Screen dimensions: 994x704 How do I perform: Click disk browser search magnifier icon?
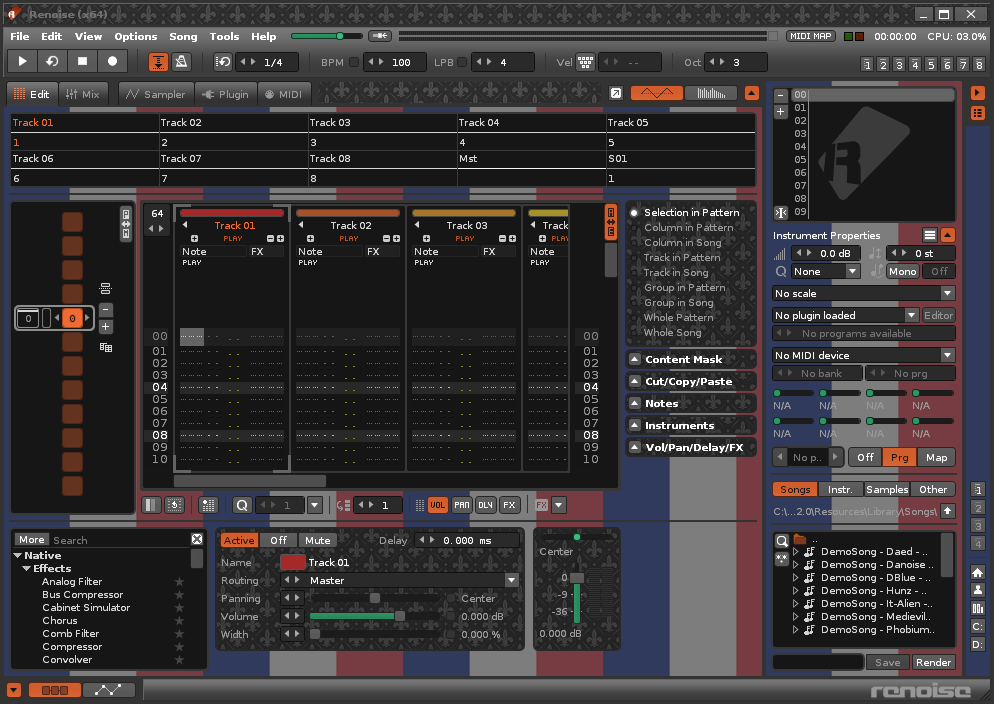[x=782, y=541]
